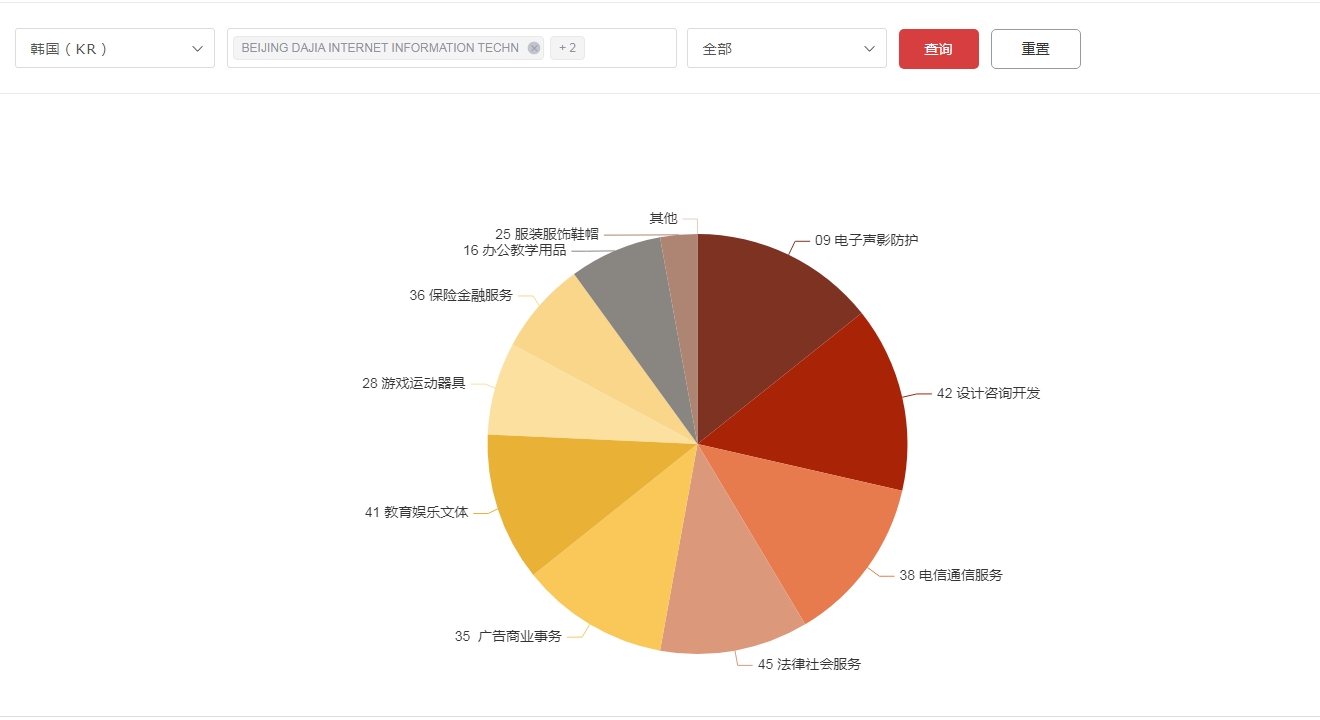This screenshot has width=1320, height=720.
Task: Click the 重置 reset button
Action: 1035,47
